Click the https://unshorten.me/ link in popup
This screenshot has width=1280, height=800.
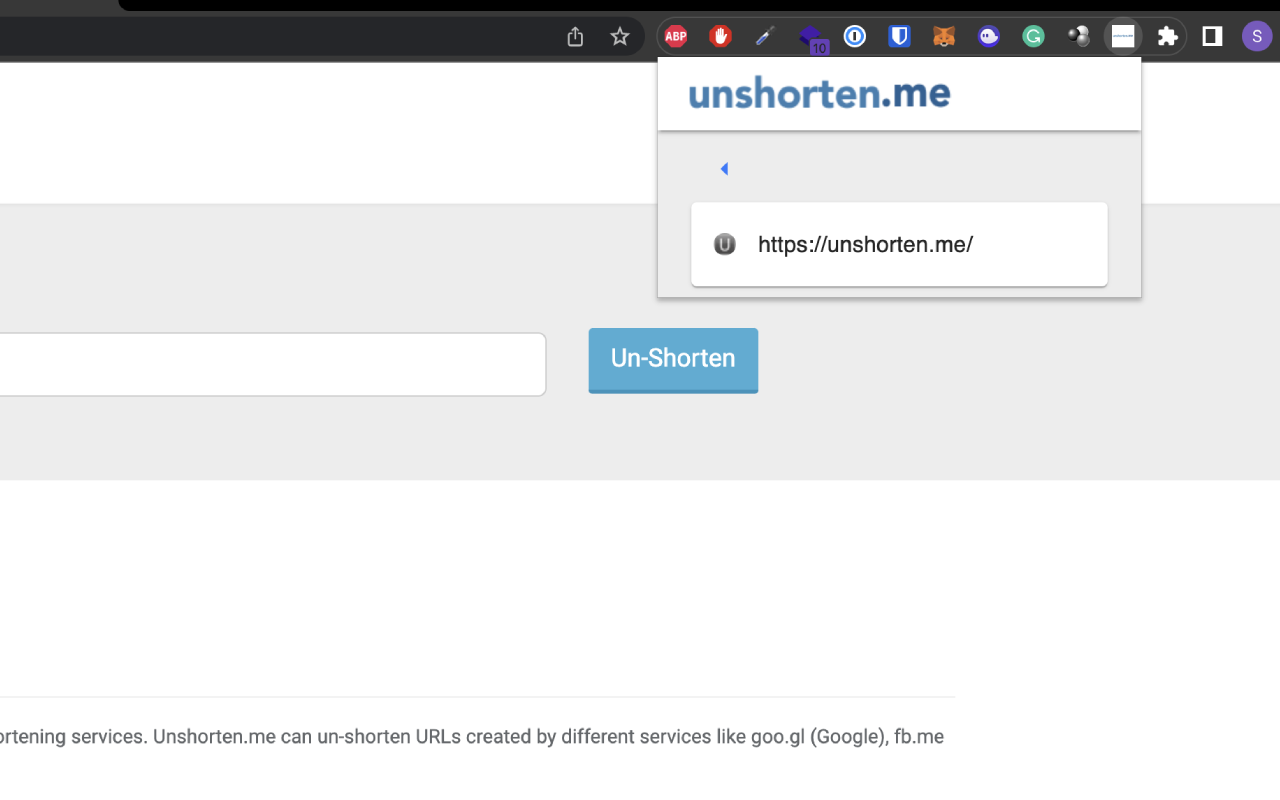pos(866,244)
